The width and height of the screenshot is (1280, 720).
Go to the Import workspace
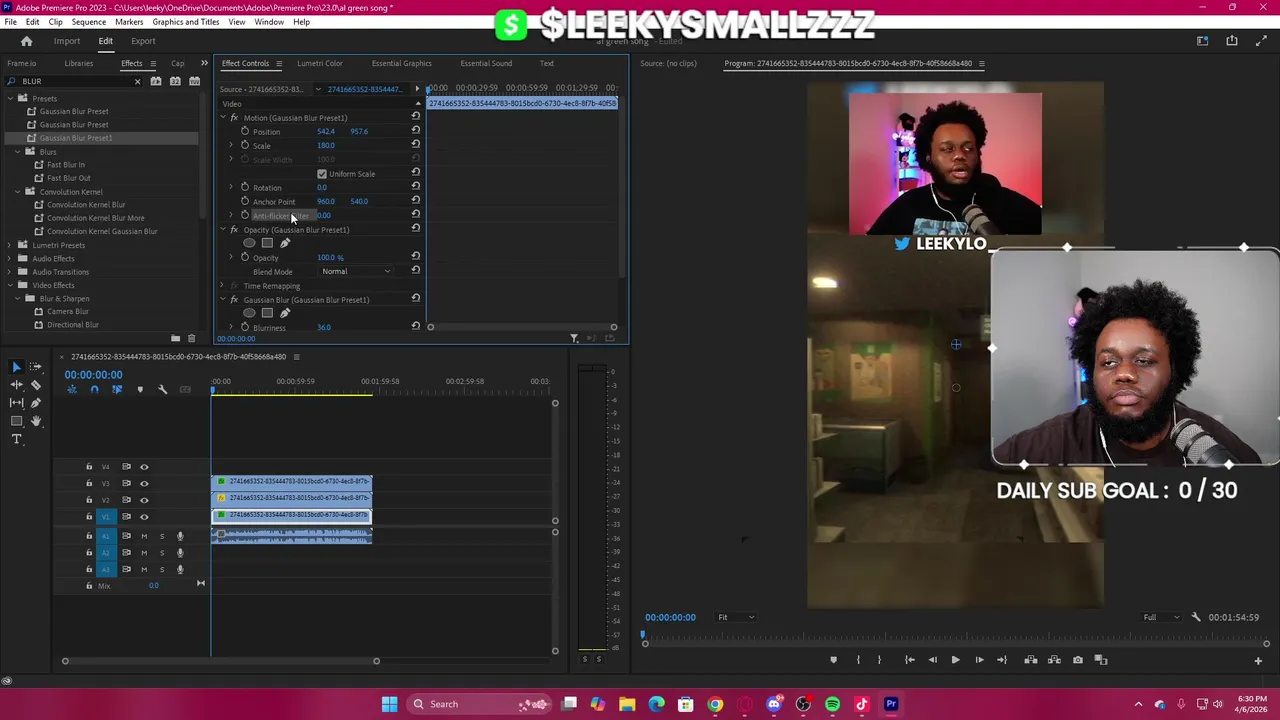(x=67, y=41)
